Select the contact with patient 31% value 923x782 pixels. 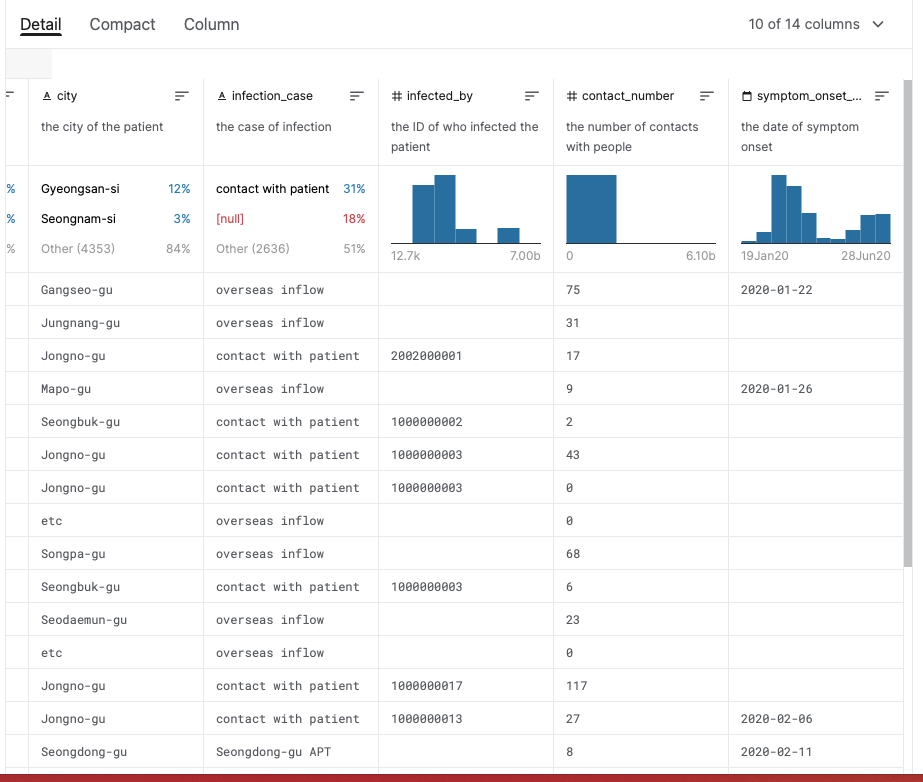(290, 189)
